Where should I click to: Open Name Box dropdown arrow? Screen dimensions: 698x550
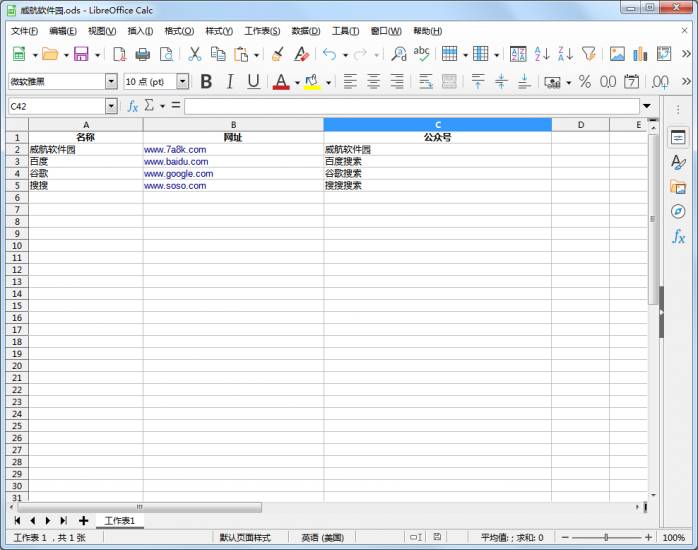click(x=111, y=106)
